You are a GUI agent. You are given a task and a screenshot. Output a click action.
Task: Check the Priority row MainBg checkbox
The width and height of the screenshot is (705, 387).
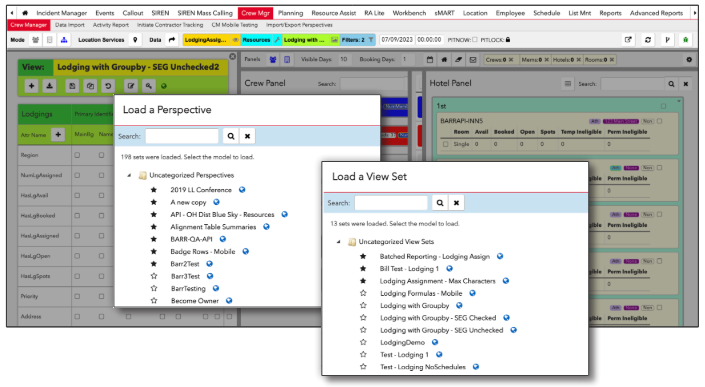point(77,296)
